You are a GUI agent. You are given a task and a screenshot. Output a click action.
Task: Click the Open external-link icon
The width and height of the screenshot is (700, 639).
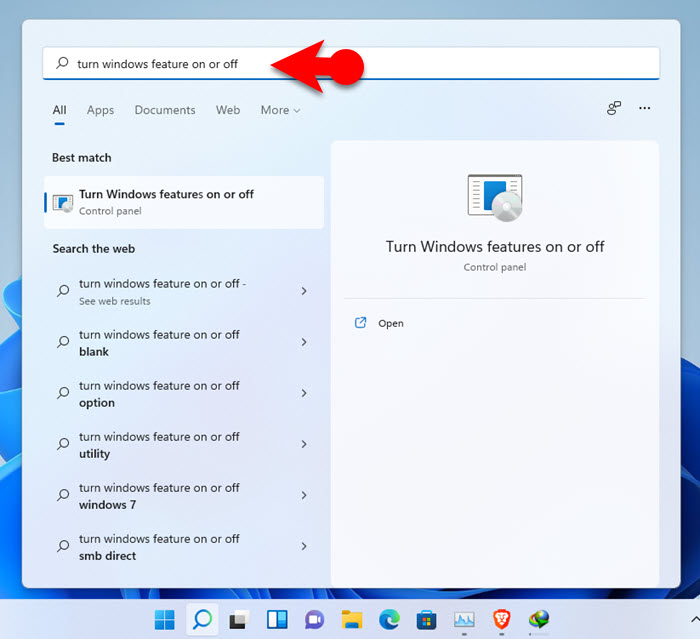[x=360, y=322]
